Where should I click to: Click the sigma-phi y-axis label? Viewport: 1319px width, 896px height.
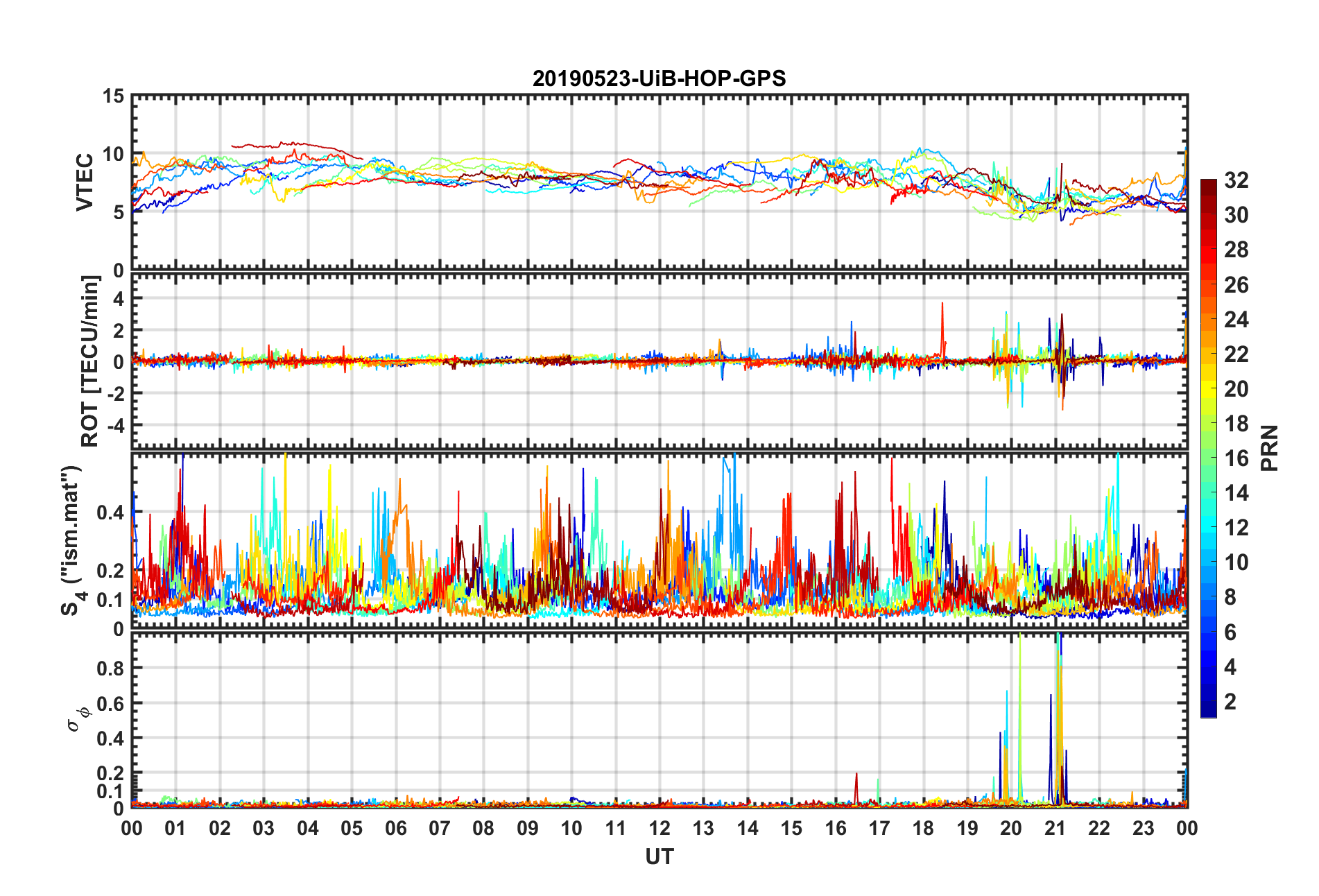(x=78, y=719)
